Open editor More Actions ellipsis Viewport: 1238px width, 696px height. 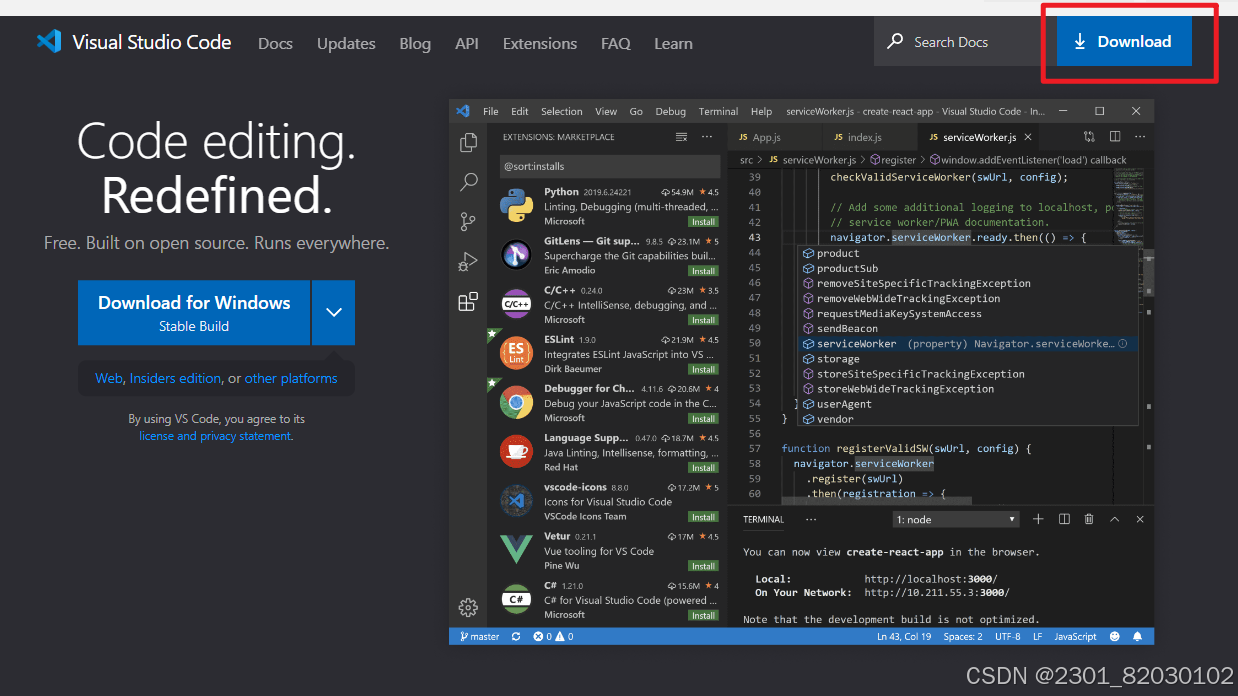point(1139,137)
